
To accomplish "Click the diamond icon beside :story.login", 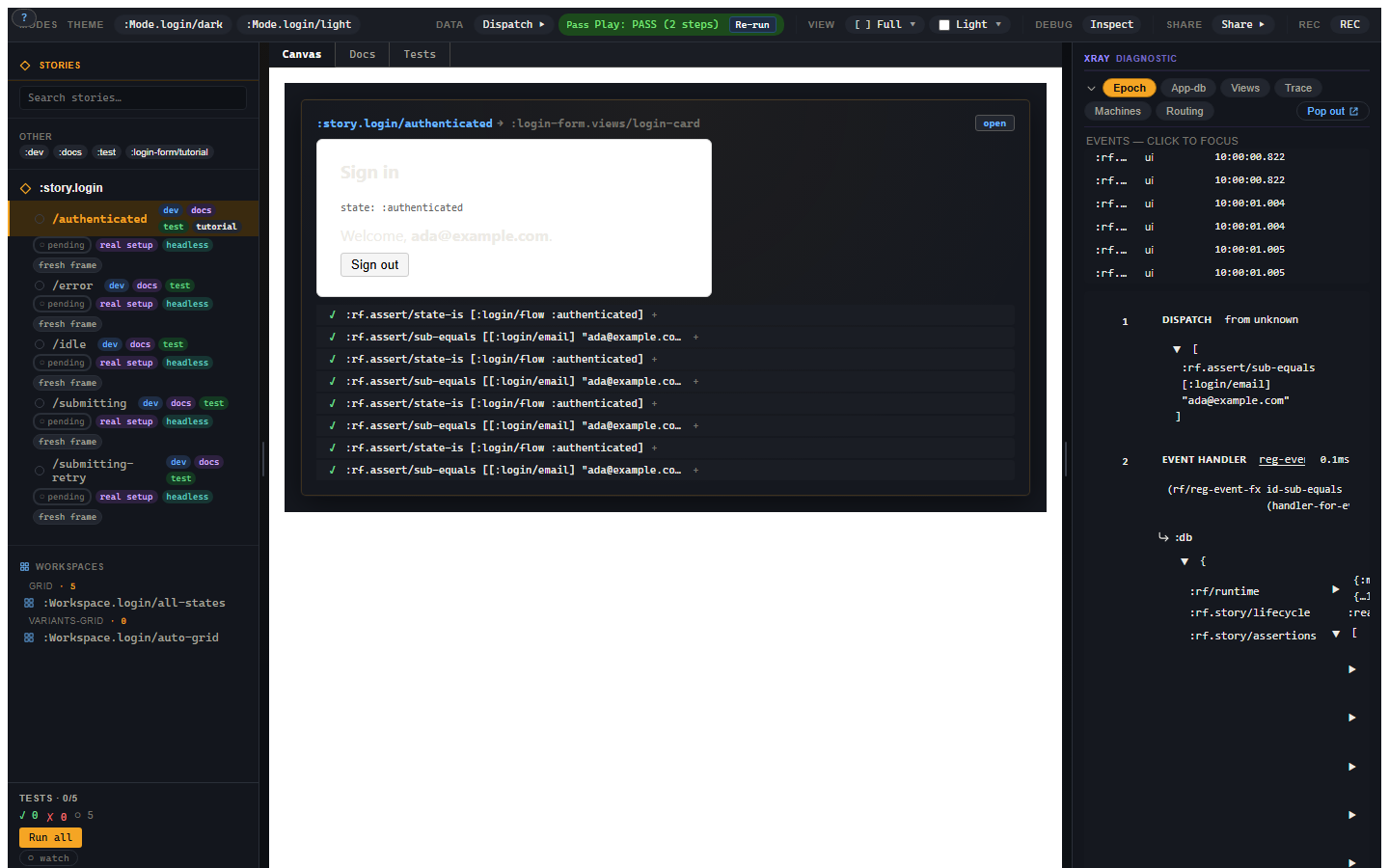I will [25, 188].
